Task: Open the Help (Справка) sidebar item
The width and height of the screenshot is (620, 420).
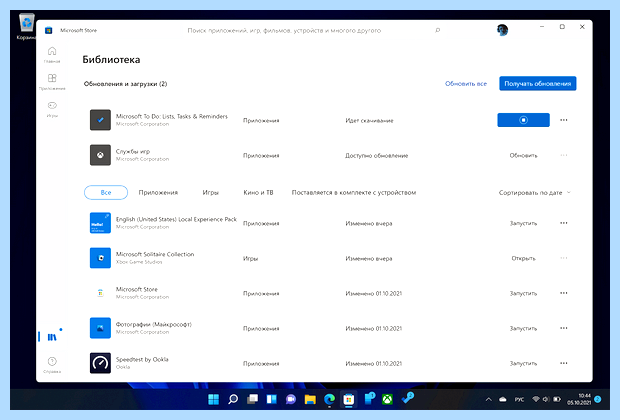Action: point(52,365)
